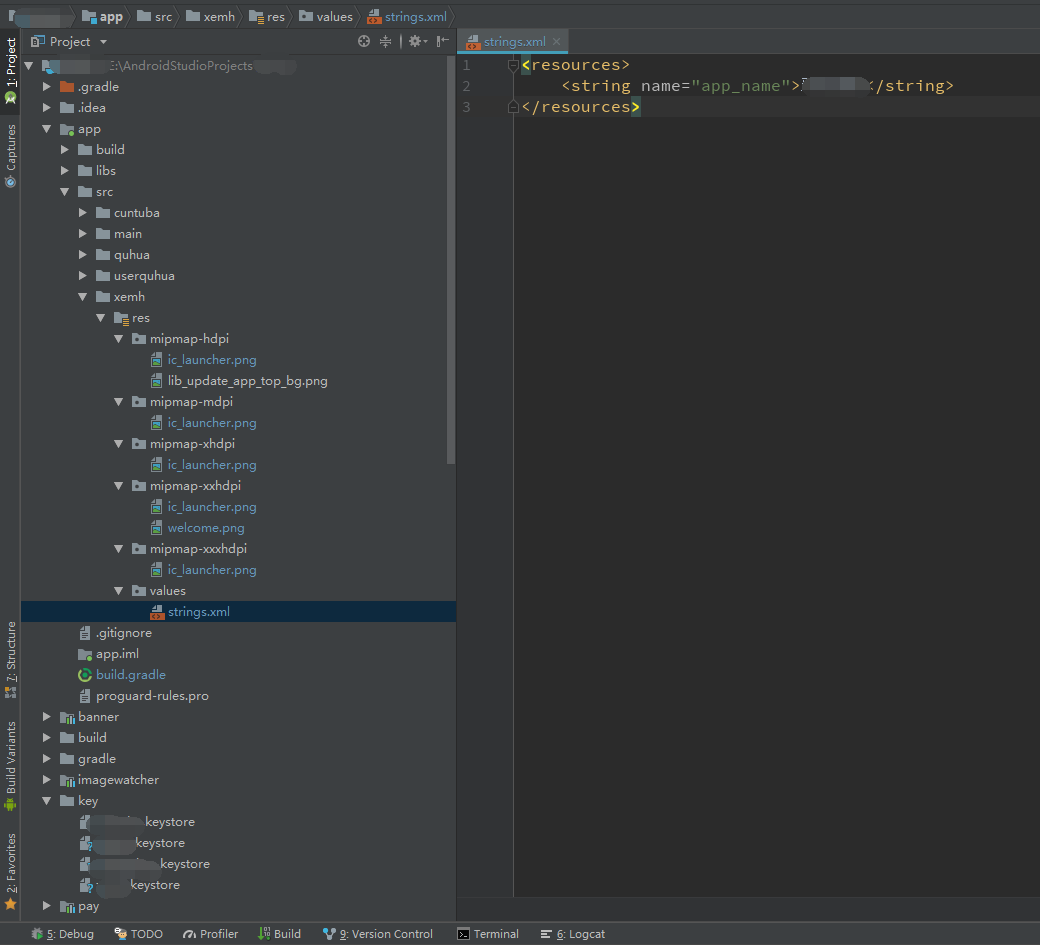Expand the userquhua folder
Image resolution: width=1040 pixels, height=945 pixels.
[82, 275]
